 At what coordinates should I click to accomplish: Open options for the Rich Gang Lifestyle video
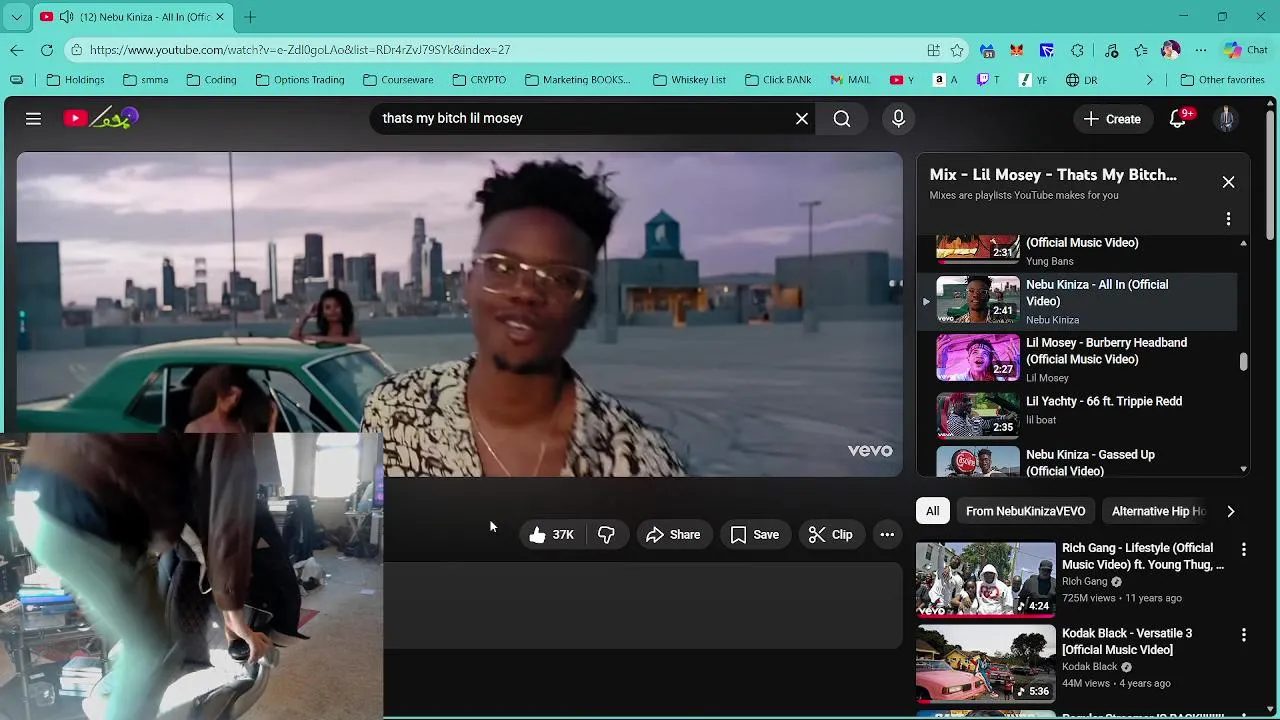pyautogui.click(x=1244, y=550)
